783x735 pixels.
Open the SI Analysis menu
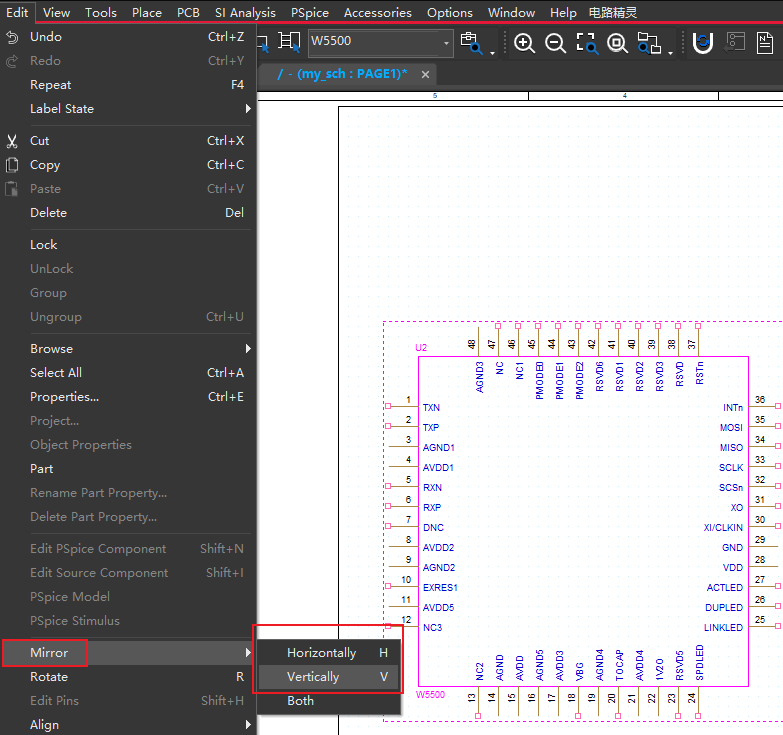245,12
